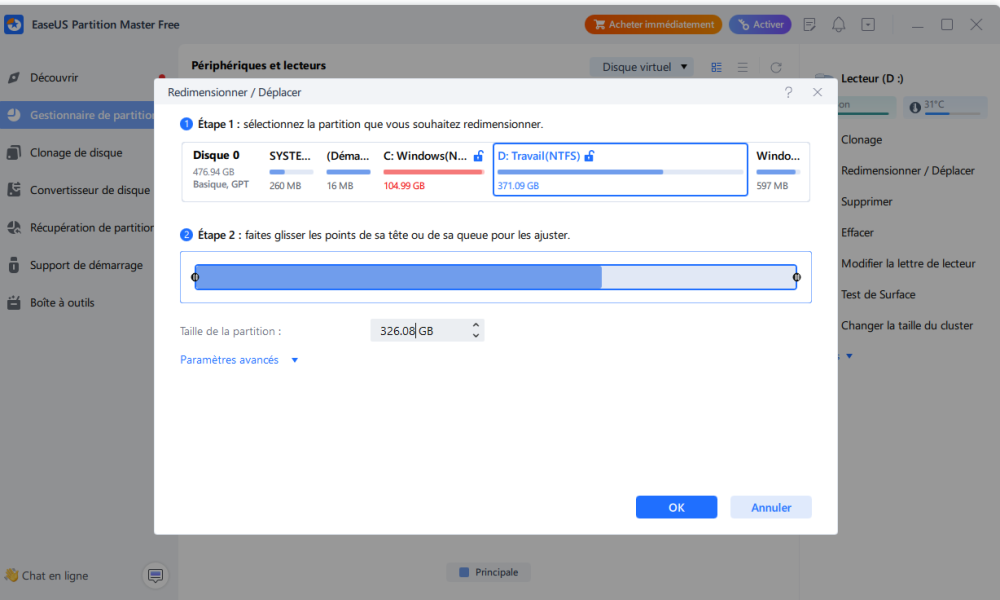The width and height of the screenshot is (1000, 600).
Task: Click the refresh disks icon
Action: click(776, 68)
